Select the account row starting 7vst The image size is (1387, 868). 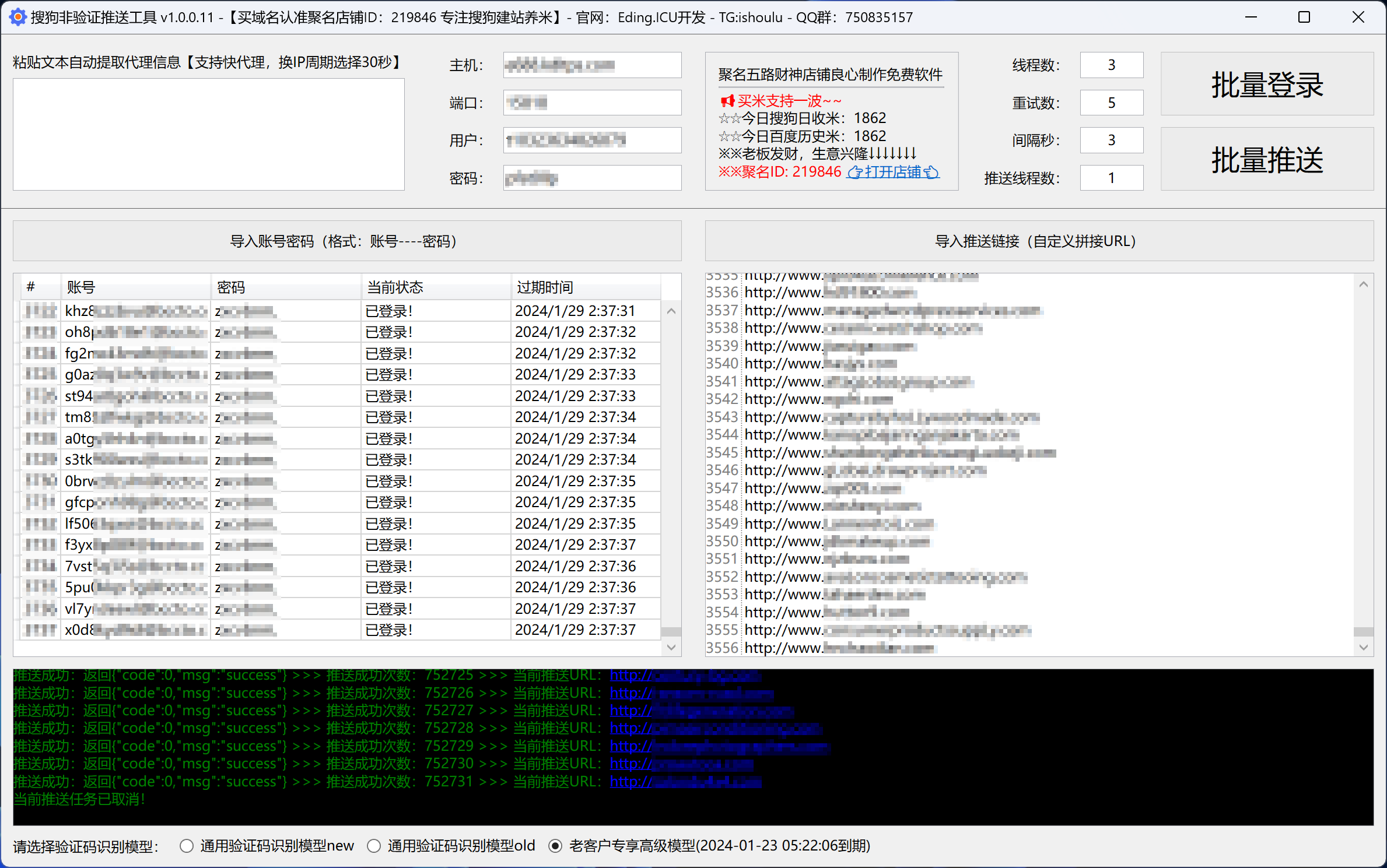coord(341,567)
